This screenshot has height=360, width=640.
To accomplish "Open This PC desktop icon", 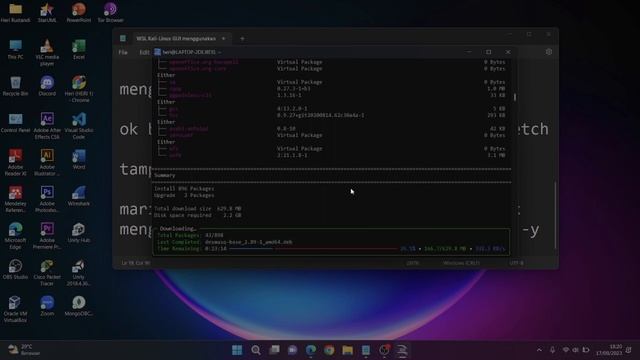I will (x=16, y=50).
